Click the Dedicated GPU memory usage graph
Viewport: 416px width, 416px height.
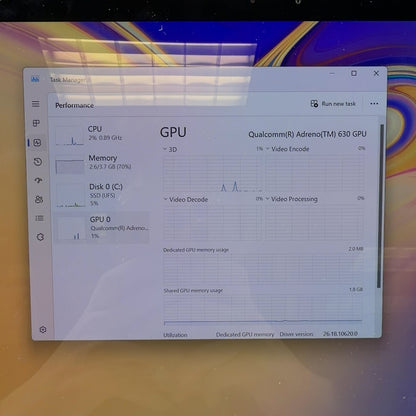(263, 269)
